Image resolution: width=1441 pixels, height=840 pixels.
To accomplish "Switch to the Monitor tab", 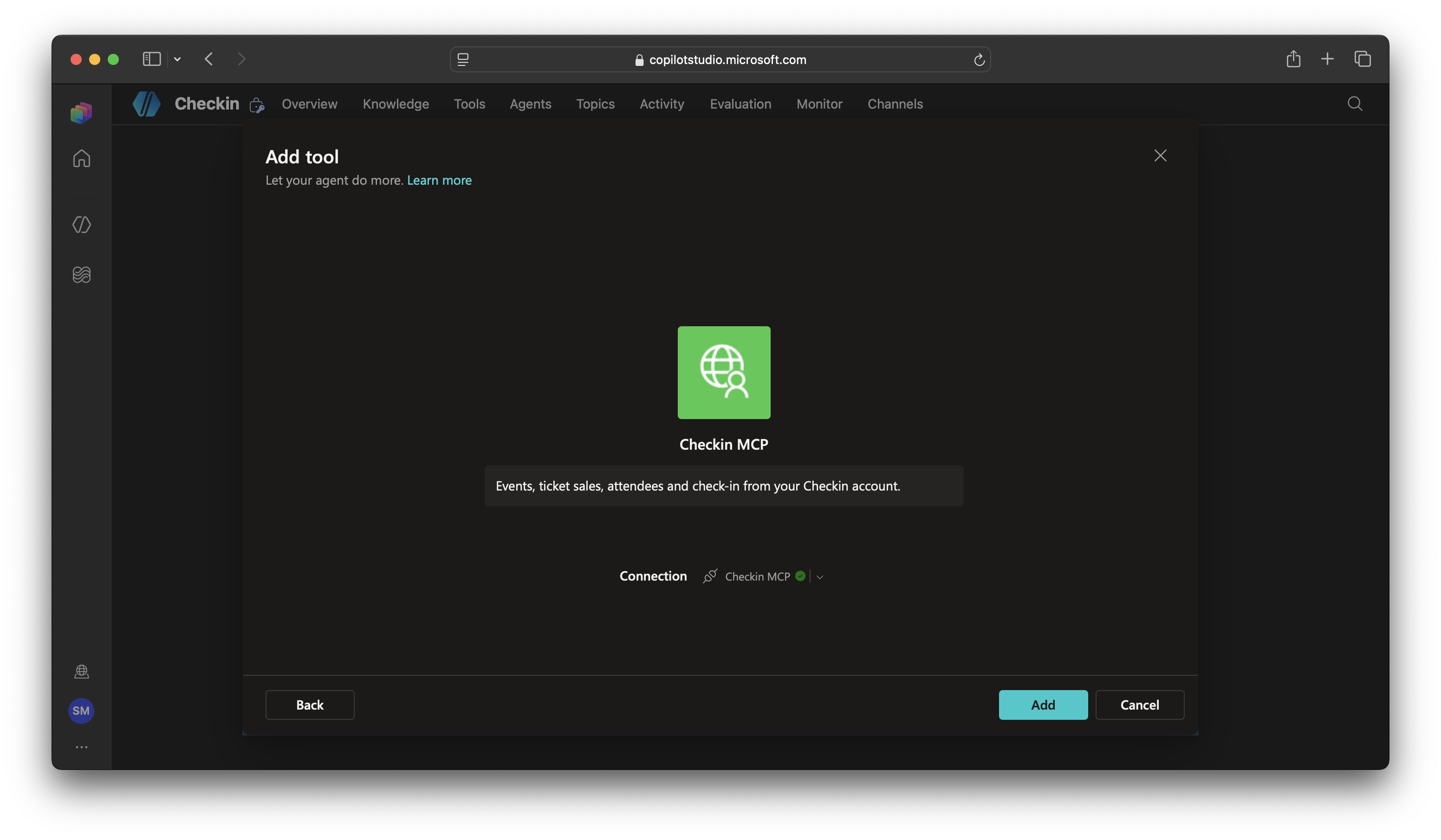I will coord(819,104).
